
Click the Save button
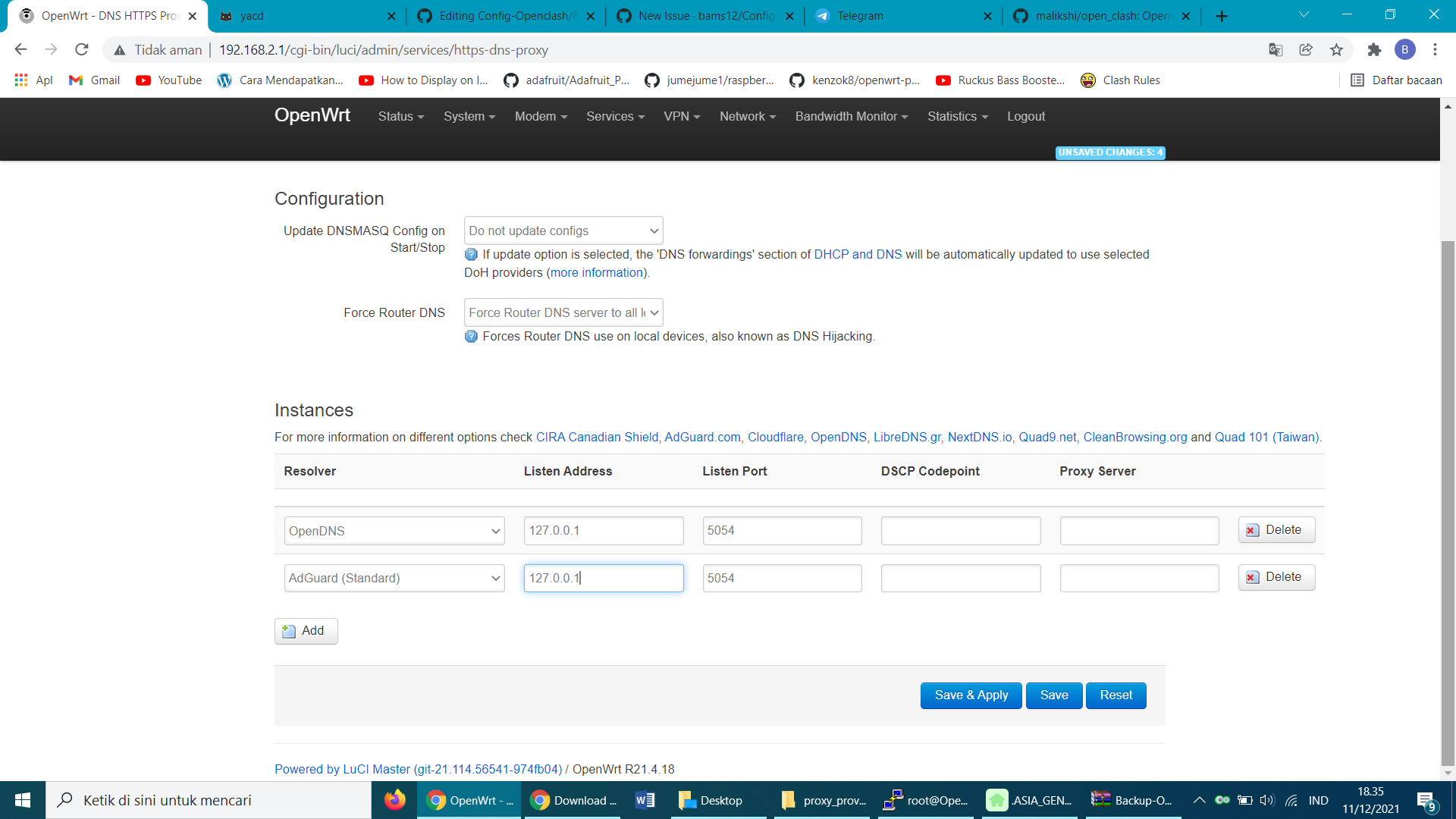pos(1054,695)
